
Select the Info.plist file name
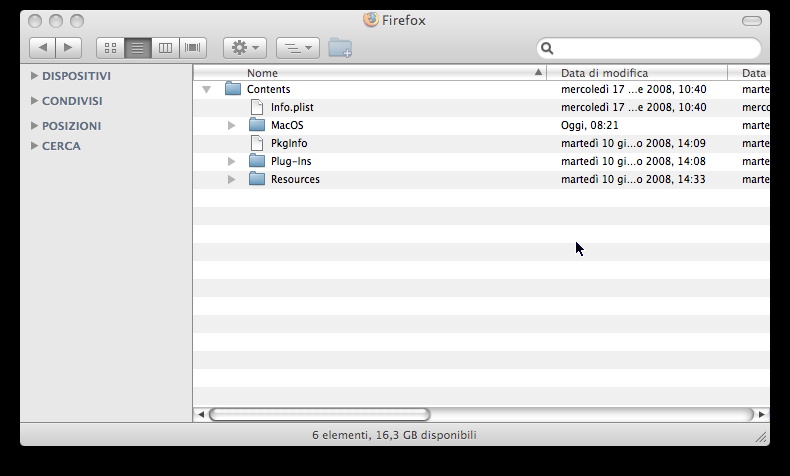292,107
